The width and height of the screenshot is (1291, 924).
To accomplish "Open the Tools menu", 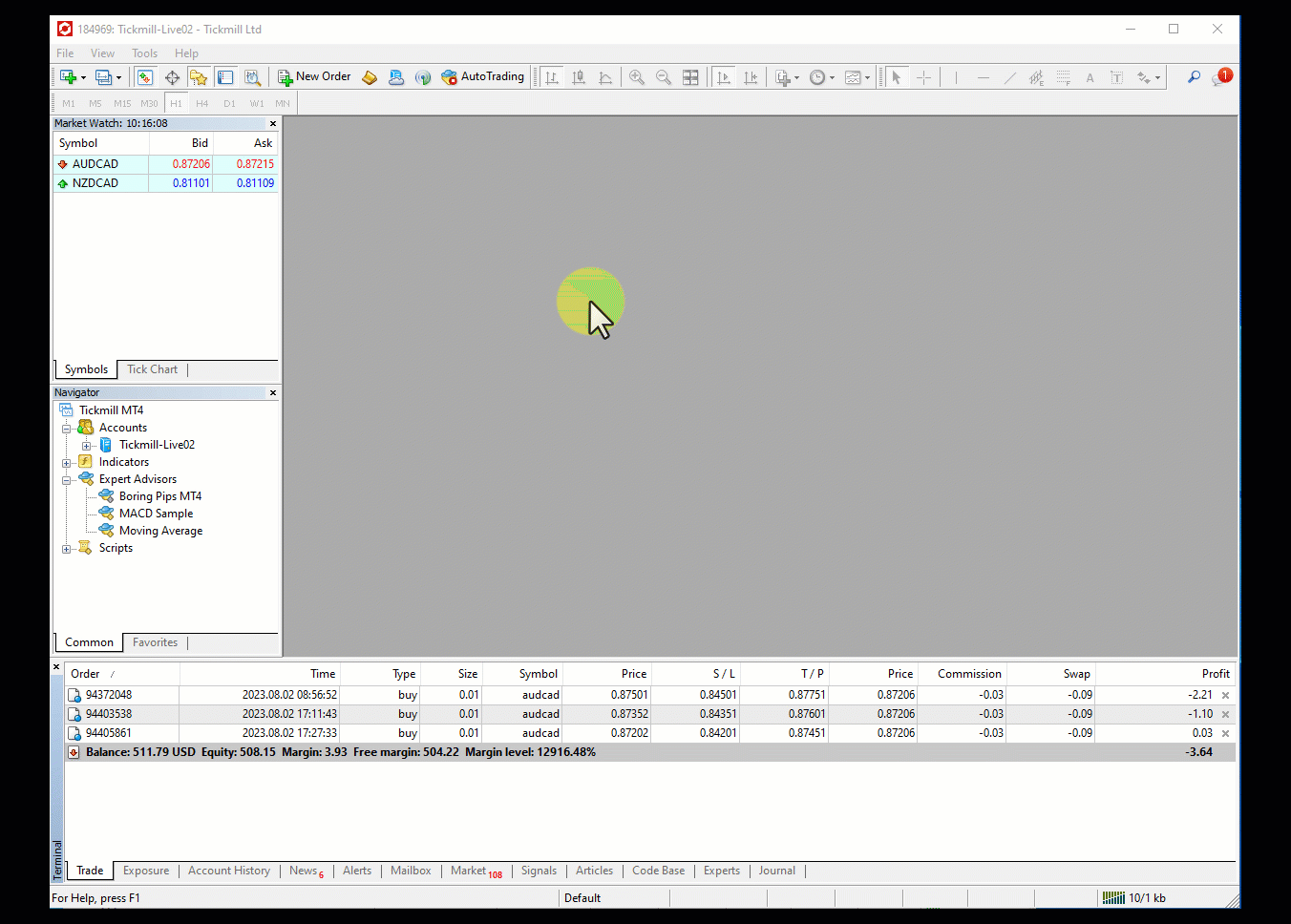I will [x=144, y=53].
